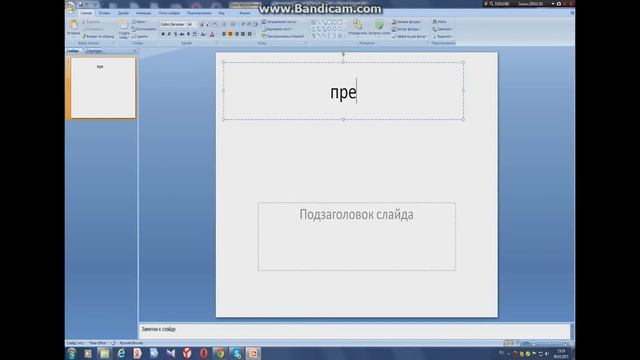Image resolution: width=640 pixels, height=360 pixels.
Task: Click PowerPoint taskbar button
Action: [253, 353]
